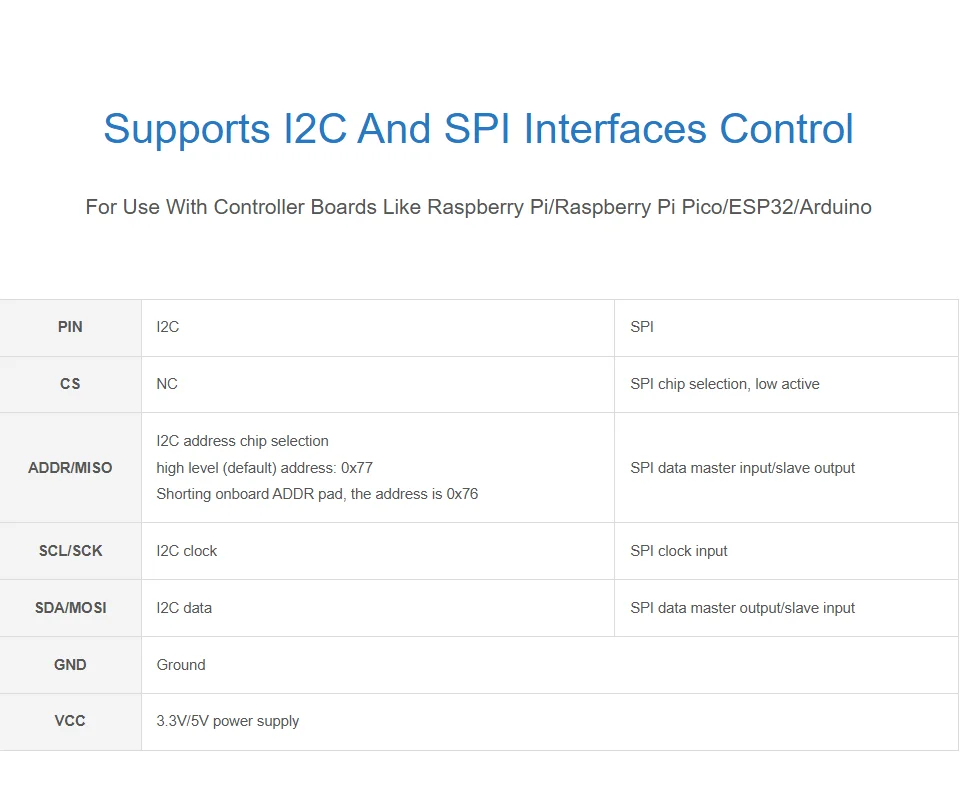Click the 'I2C address chip selection' line

point(242,441)
